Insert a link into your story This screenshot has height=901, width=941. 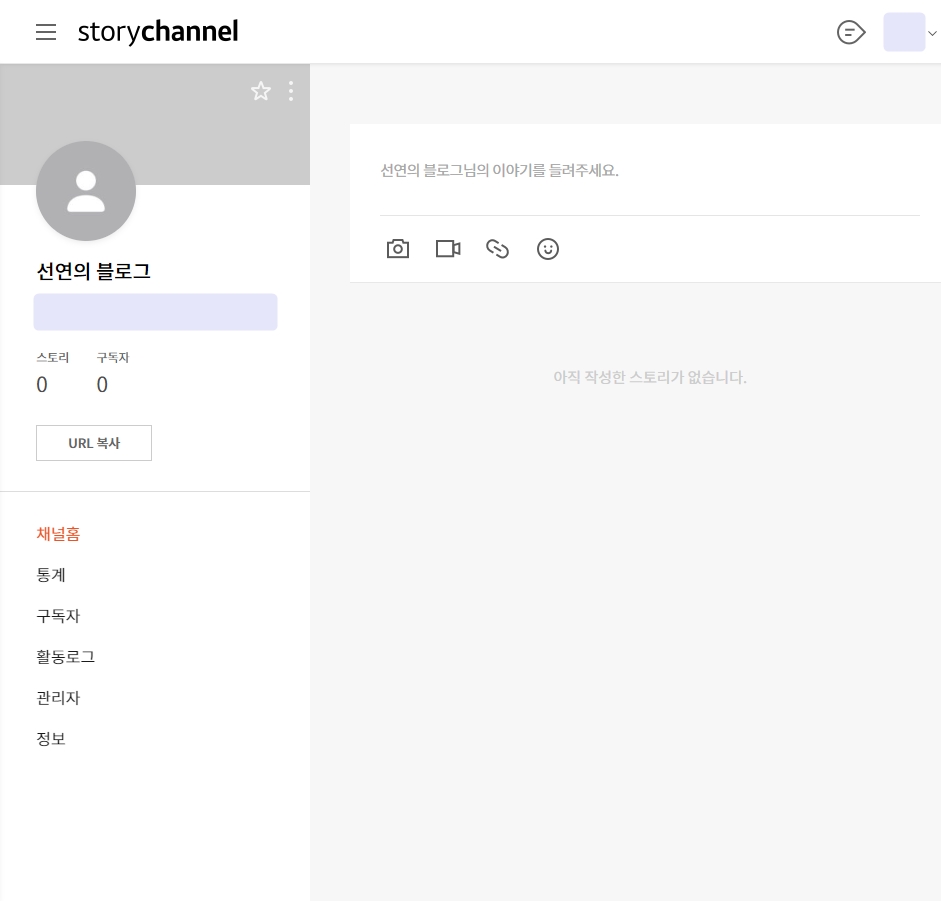497,248
